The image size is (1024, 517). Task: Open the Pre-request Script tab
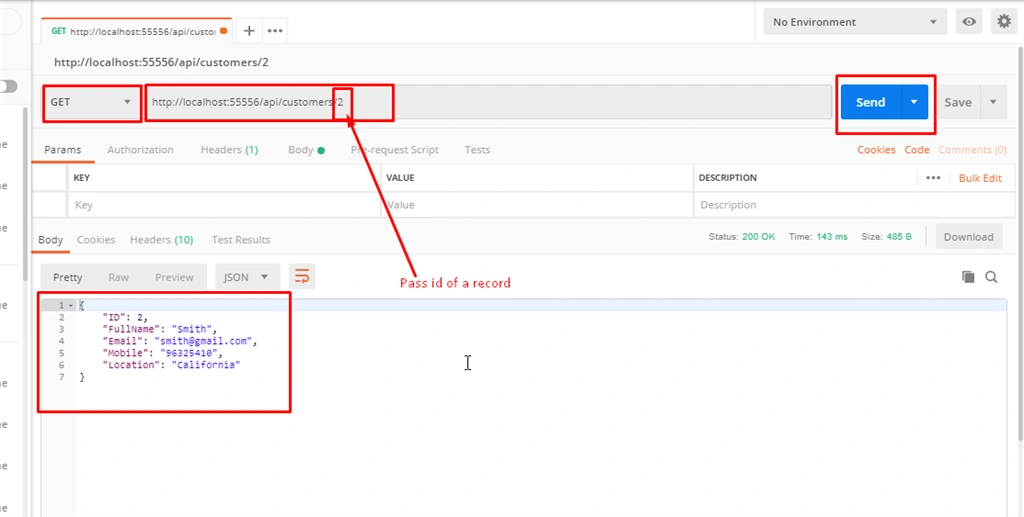coord(394,149)
